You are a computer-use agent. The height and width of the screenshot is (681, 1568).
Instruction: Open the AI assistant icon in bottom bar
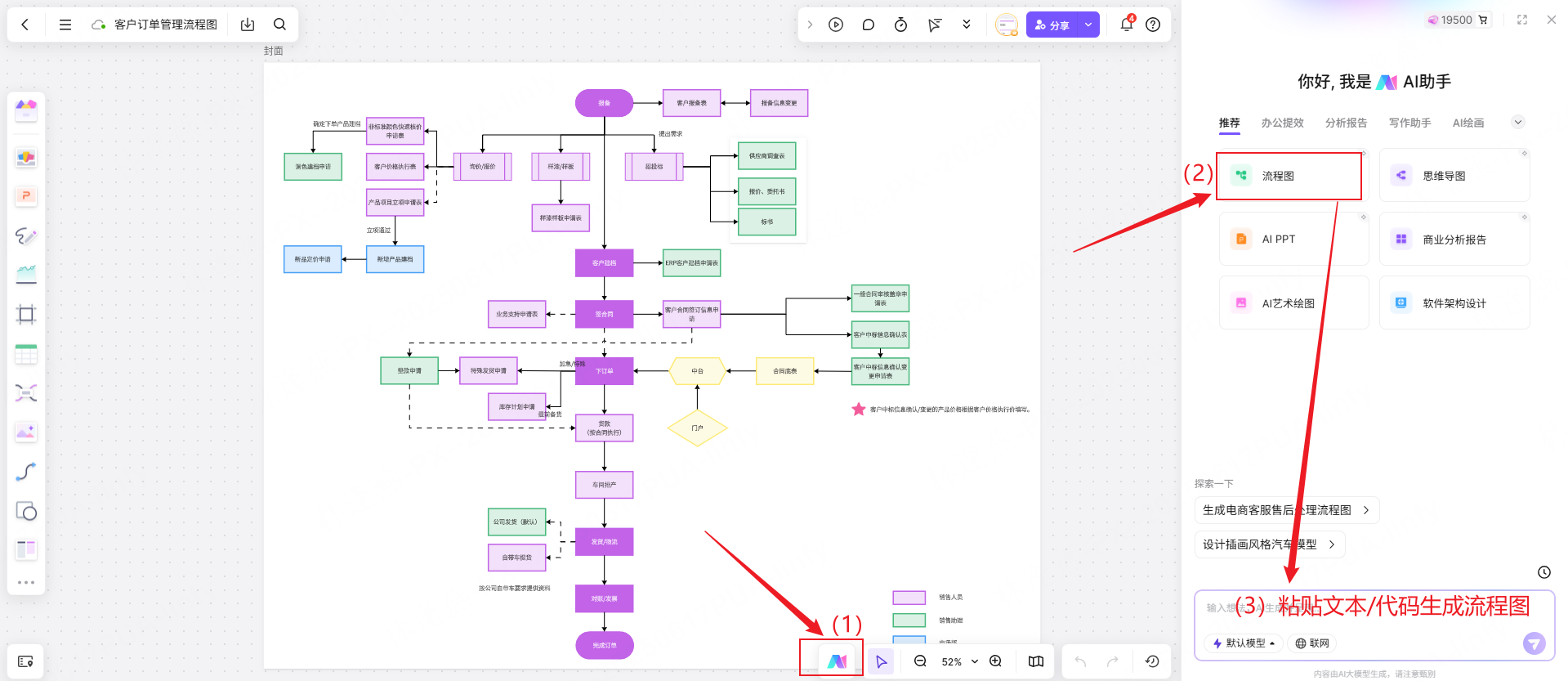pos(838,661)
